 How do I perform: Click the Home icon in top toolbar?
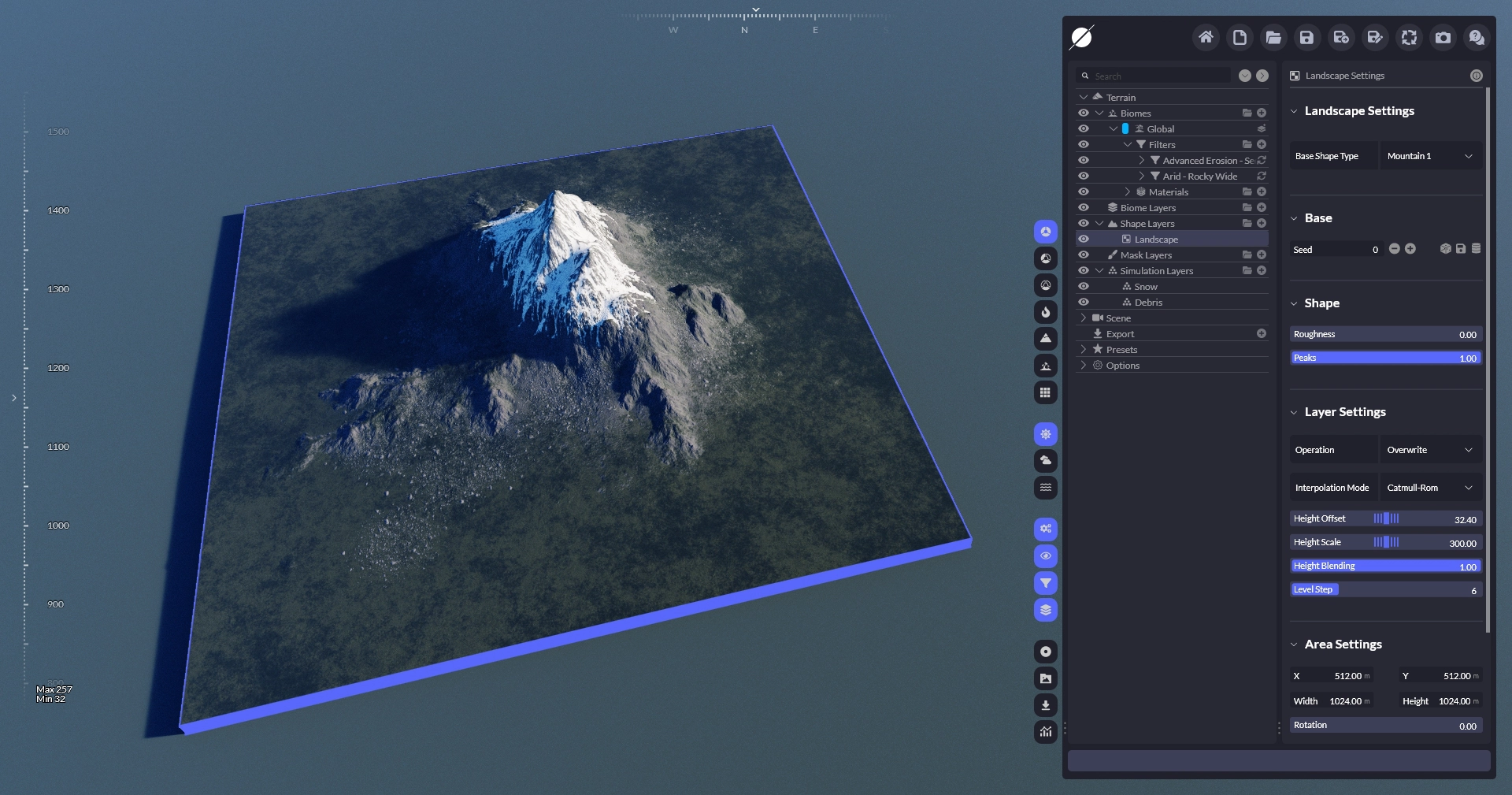(x=1206, y=37)
